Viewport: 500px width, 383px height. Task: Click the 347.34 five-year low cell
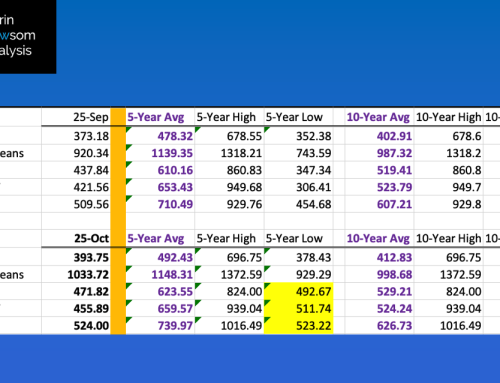click(x=299, y=170)
